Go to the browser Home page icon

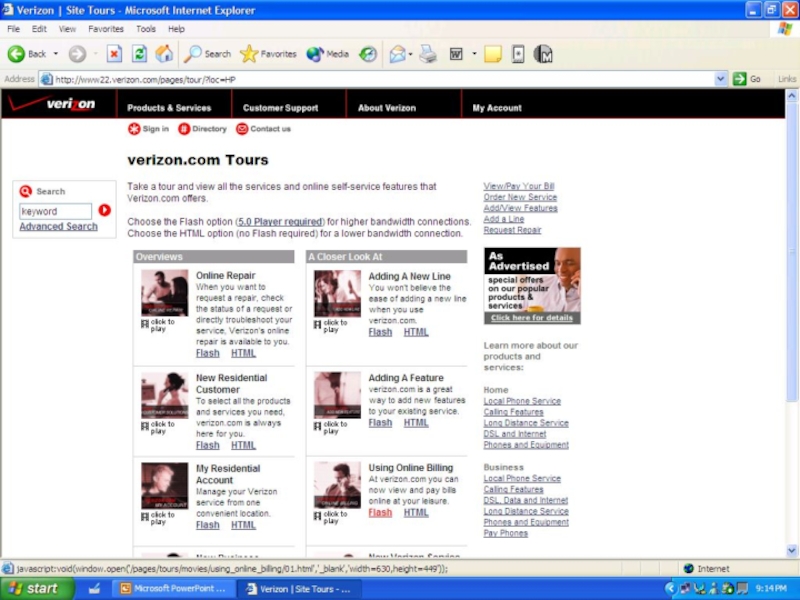coord(164,54)
